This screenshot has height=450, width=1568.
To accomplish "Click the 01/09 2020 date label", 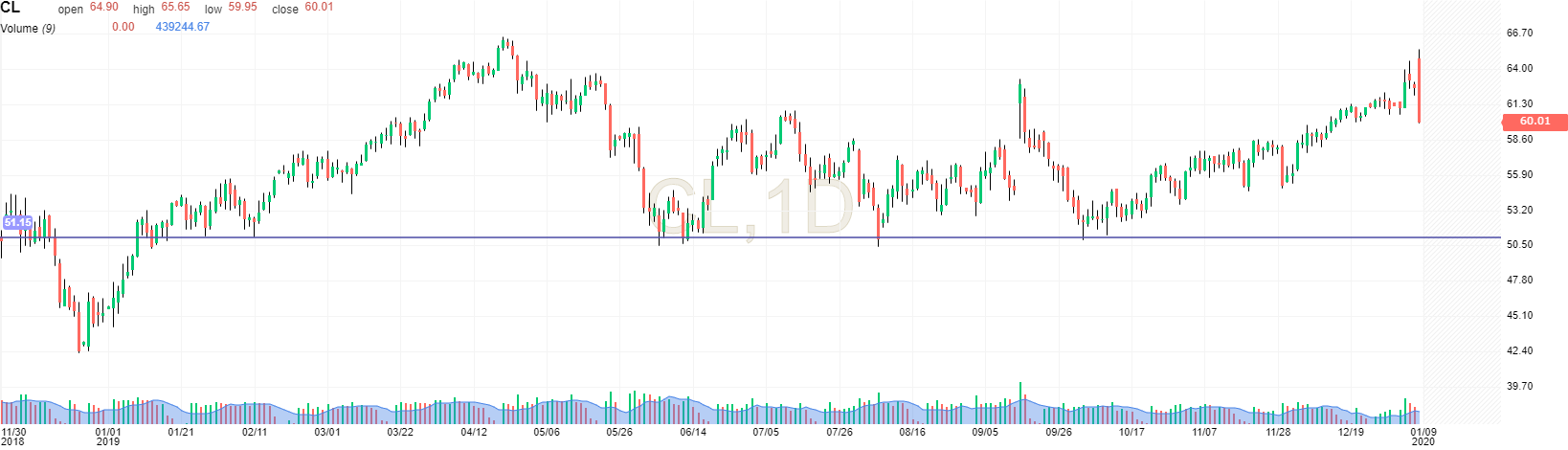I will coord(1423,437).
